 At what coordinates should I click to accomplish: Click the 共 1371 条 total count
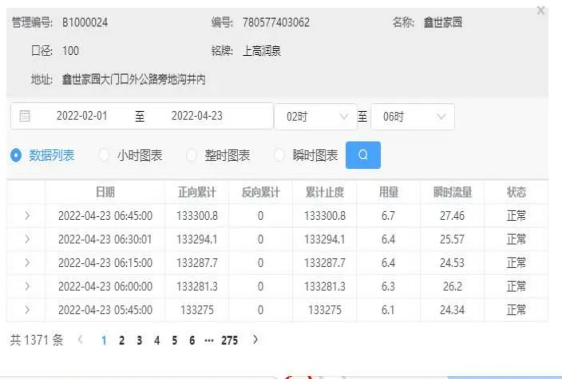(37, 340)
